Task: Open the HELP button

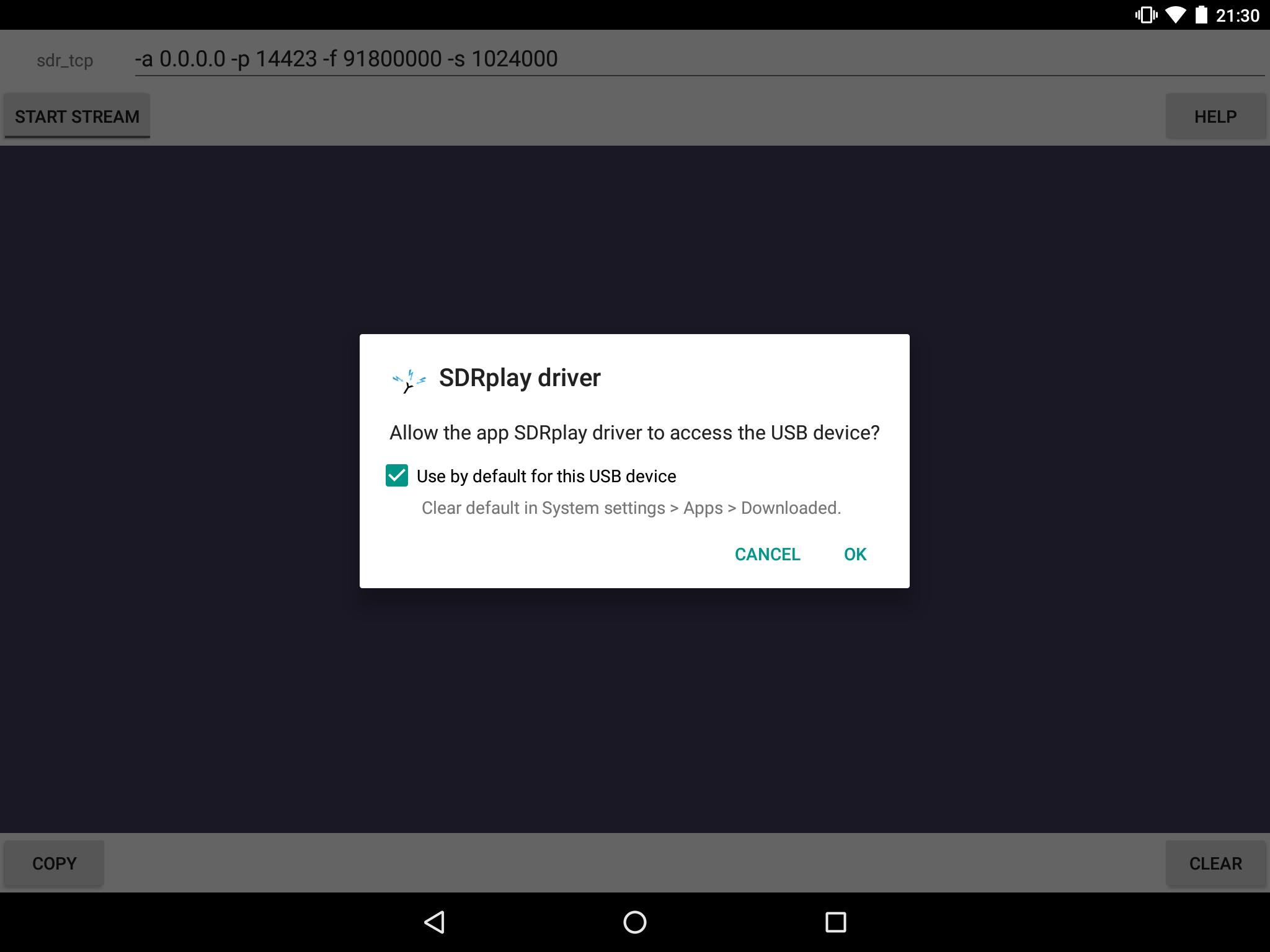Action: click(1215, 116)
